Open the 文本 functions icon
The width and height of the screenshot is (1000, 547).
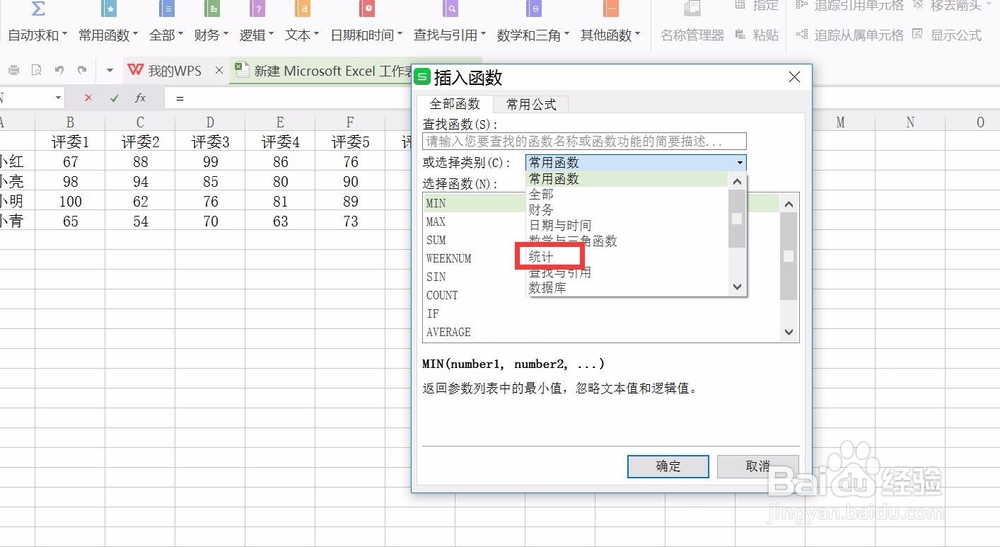[x=302, y=8]
